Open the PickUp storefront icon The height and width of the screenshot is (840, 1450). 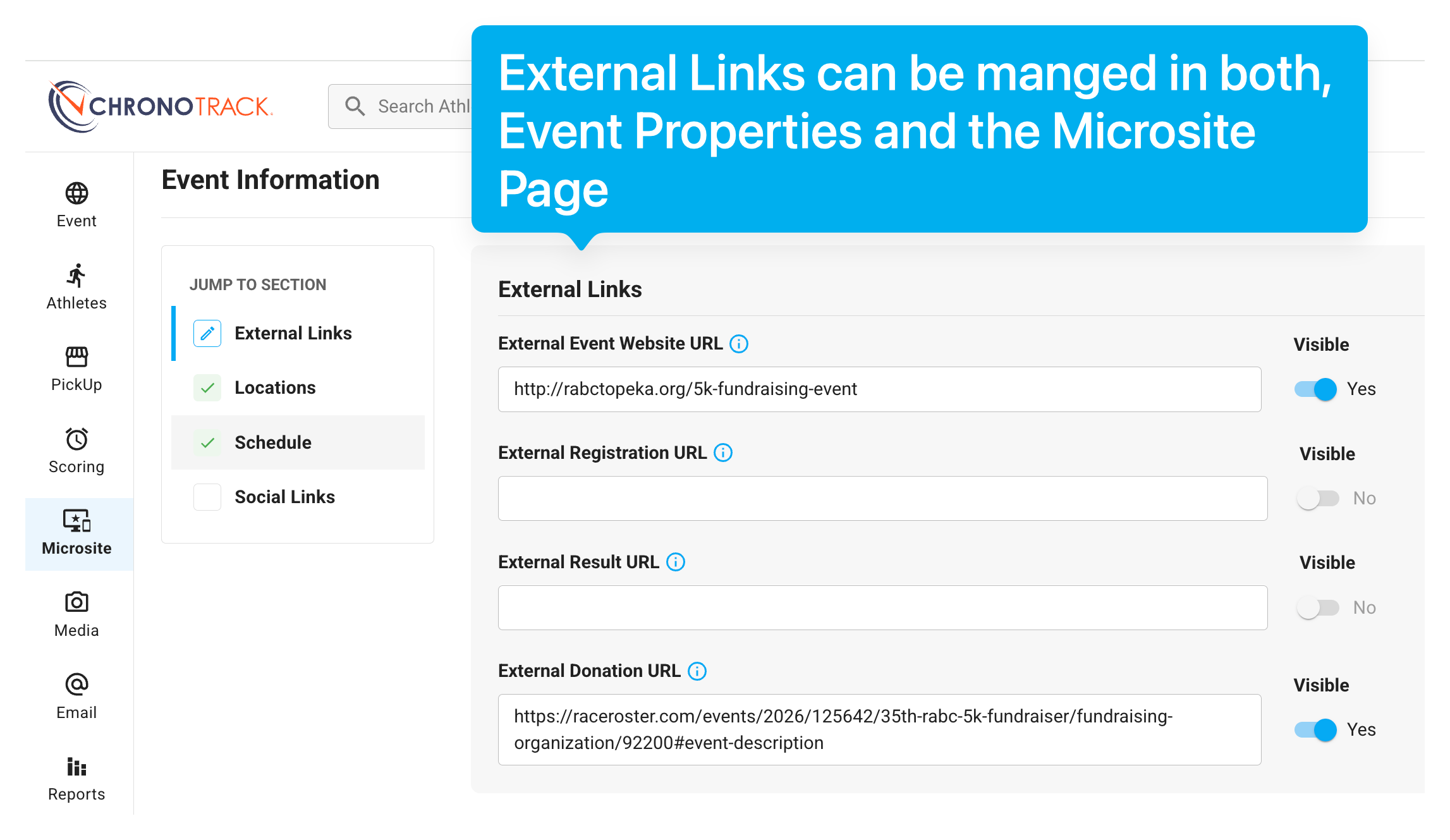(76, 357)
